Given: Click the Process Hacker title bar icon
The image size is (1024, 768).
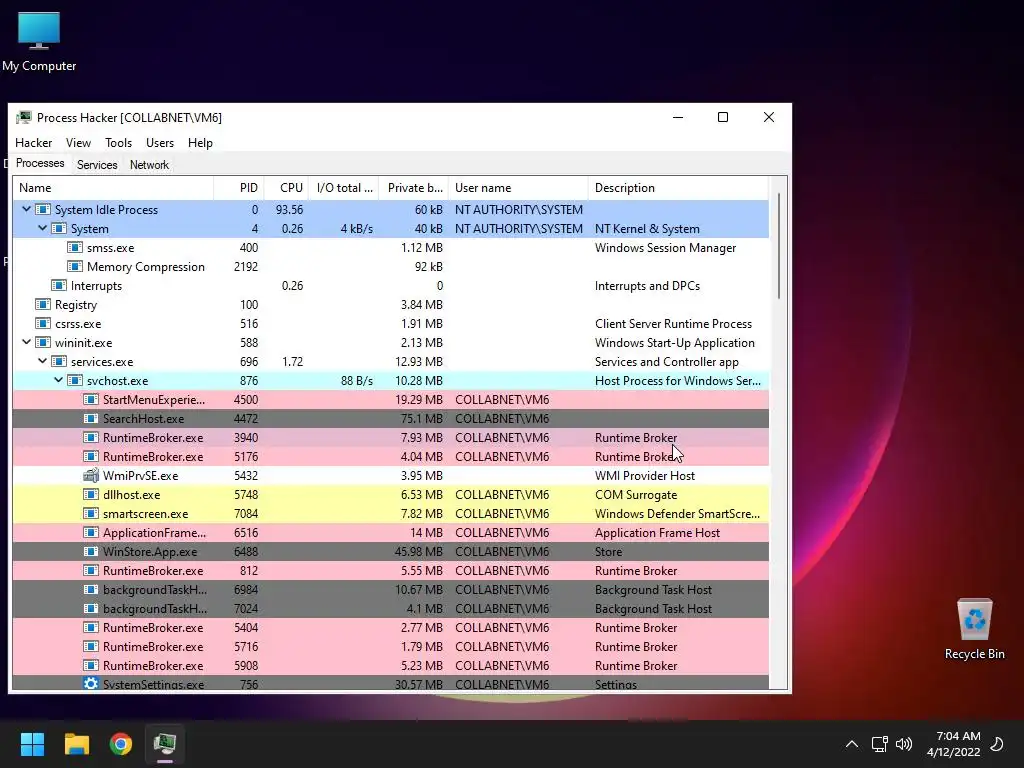Looking at the screenshot, I should click(24, 118).
